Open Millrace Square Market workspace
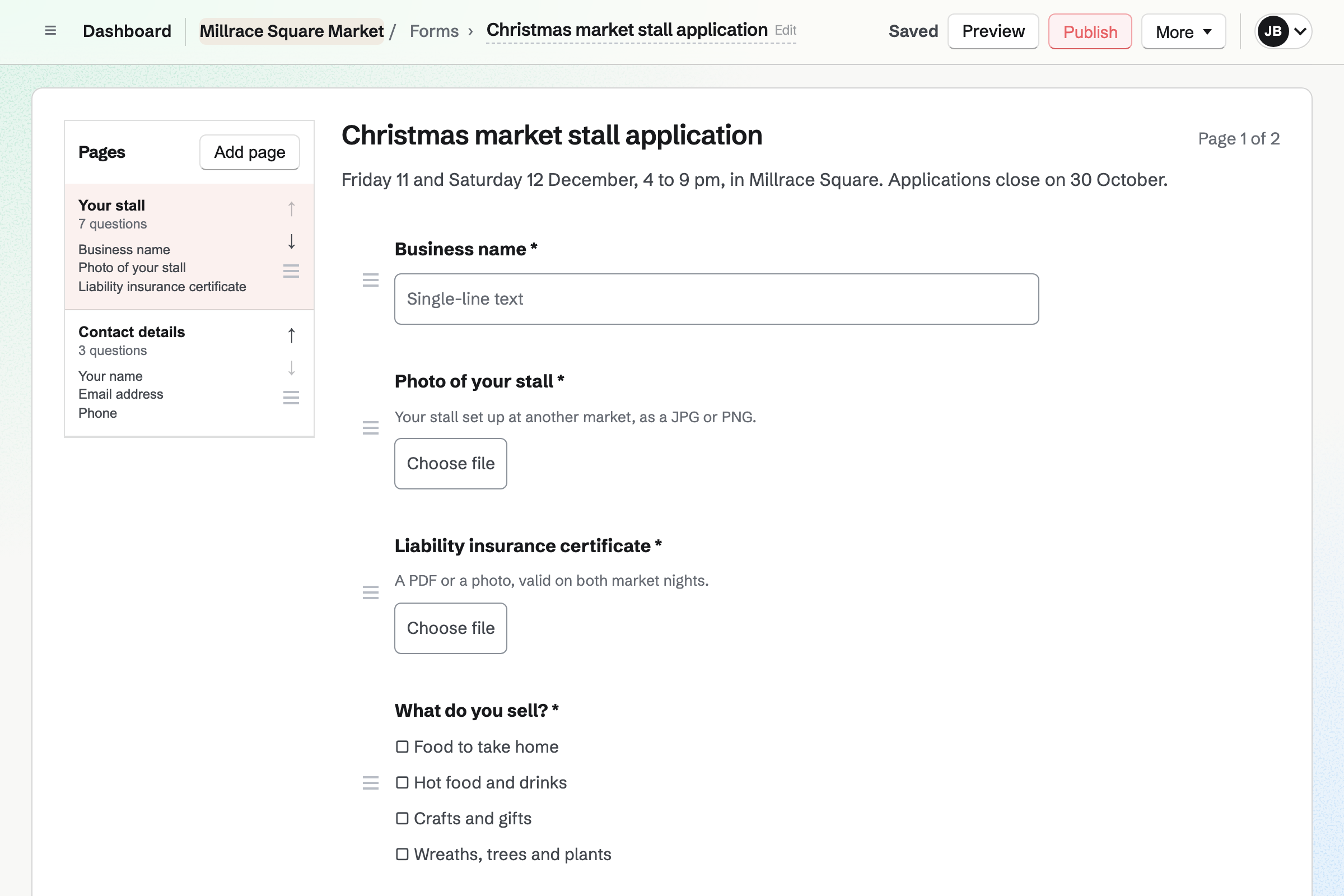Image resolution: width=1344 pixels, height=896 pixels. [291, 31]
